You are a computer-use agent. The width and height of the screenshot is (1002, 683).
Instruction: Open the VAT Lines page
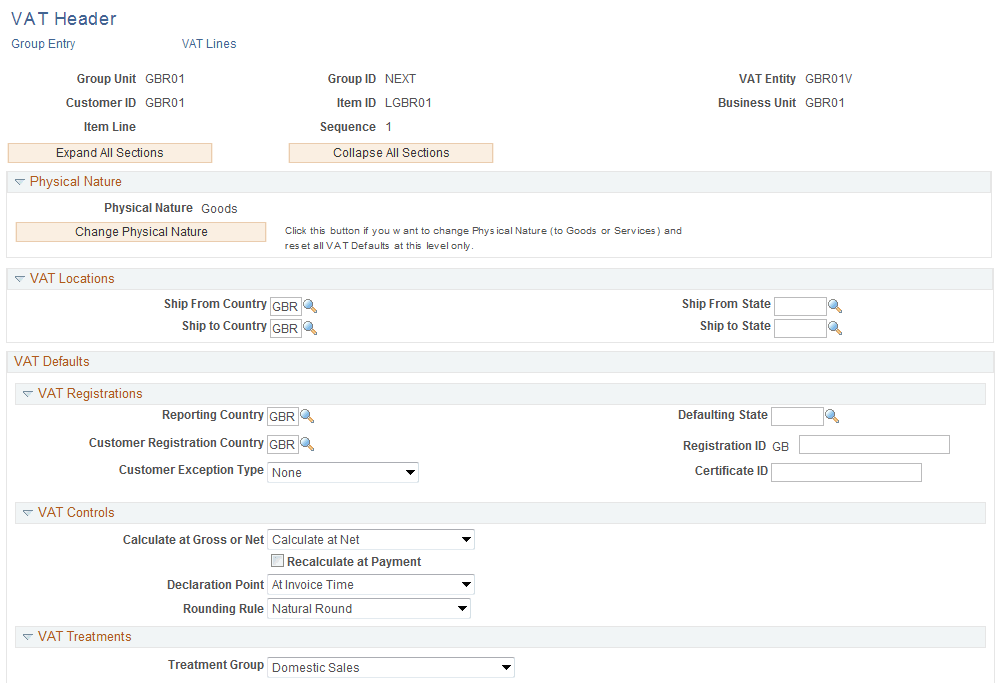[x=208, y=43]
